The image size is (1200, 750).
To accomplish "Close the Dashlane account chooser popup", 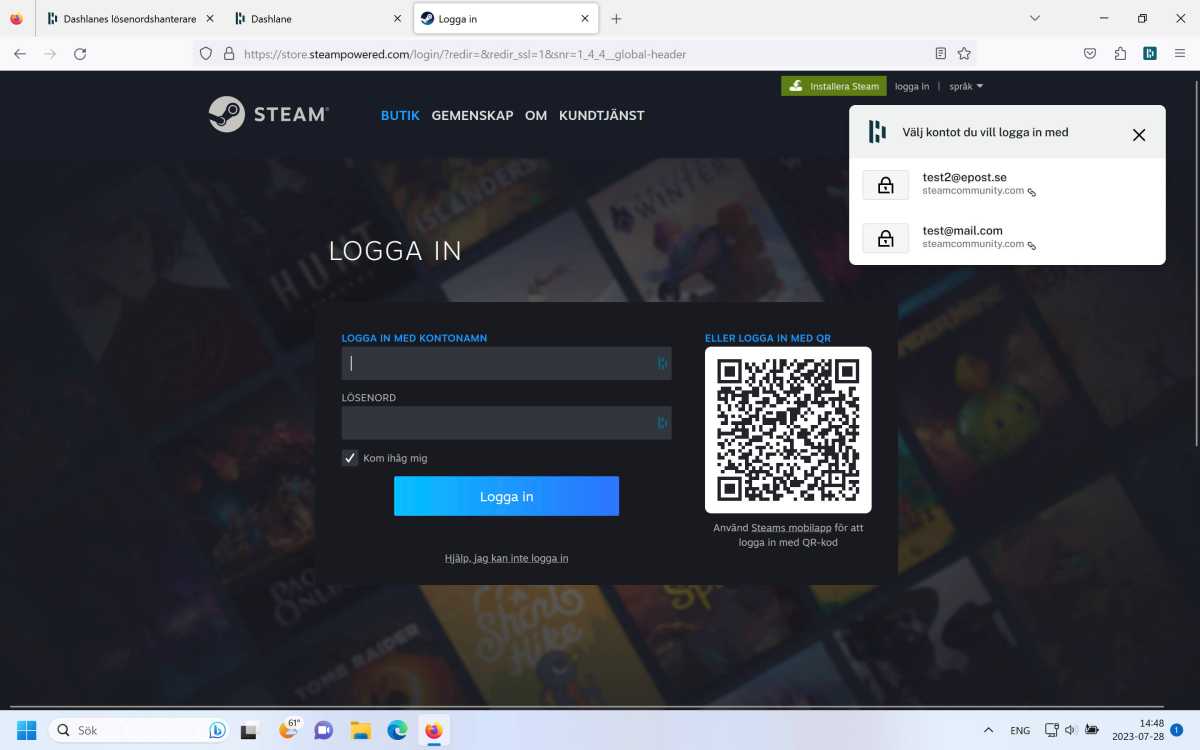I will coord(1139,135).
